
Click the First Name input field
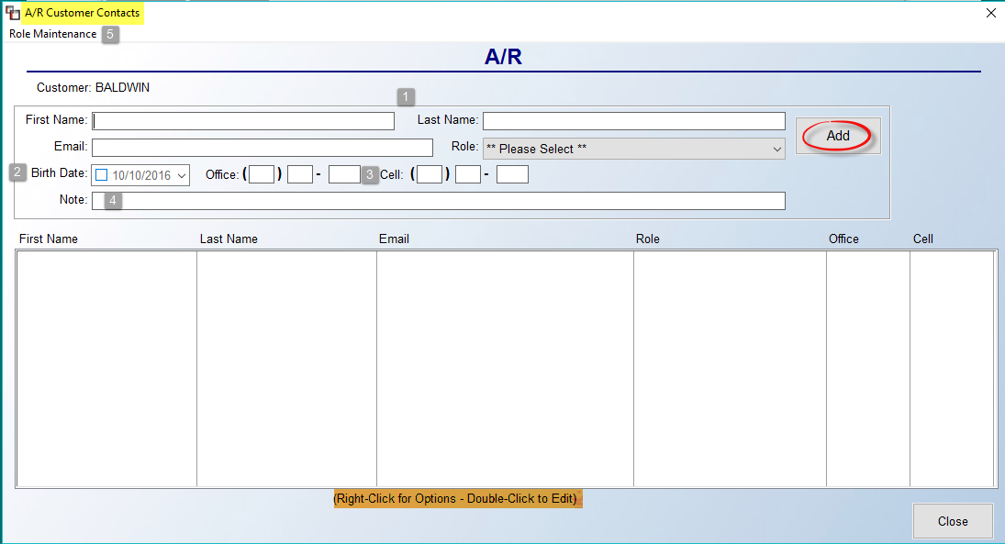[244, 121]
